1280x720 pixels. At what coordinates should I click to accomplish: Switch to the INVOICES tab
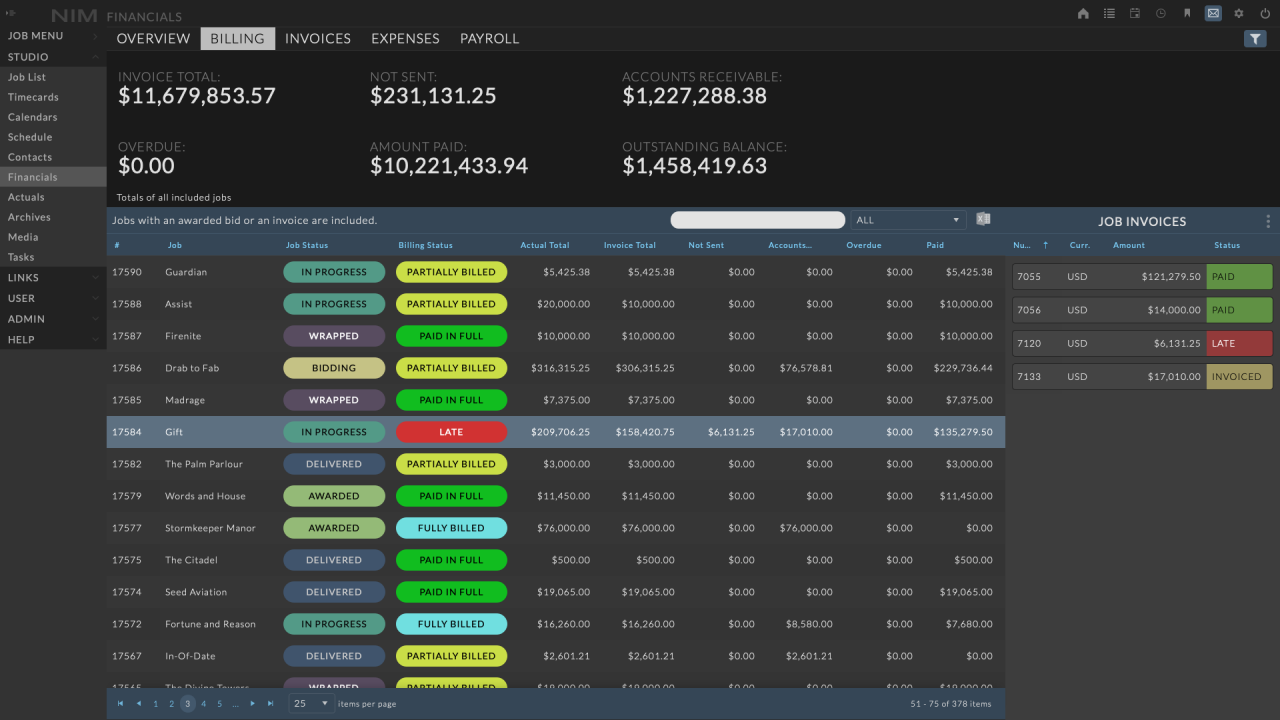coord(317,39)
